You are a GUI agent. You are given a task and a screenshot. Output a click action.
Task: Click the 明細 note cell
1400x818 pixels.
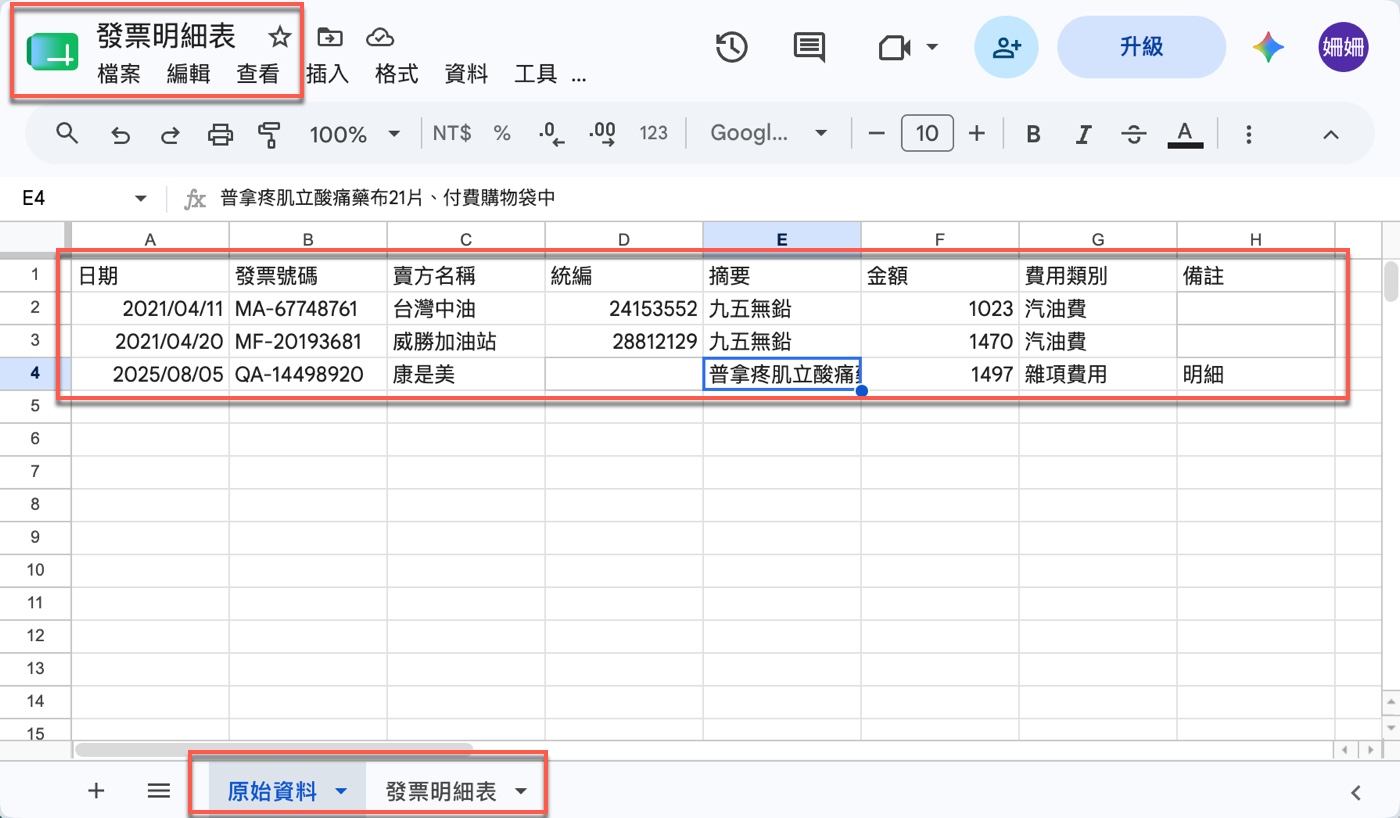(x=1256, y=374)
